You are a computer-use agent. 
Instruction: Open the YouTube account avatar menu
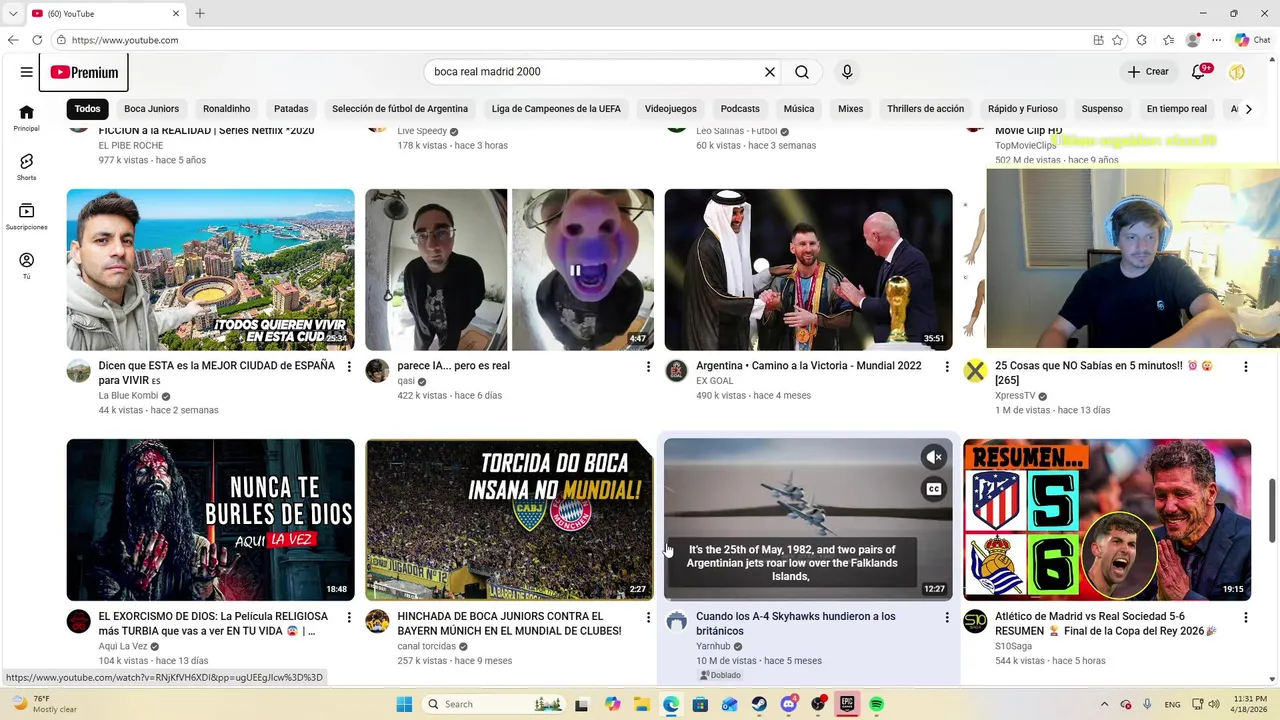pyautogui.click(x=1237, y=72)
